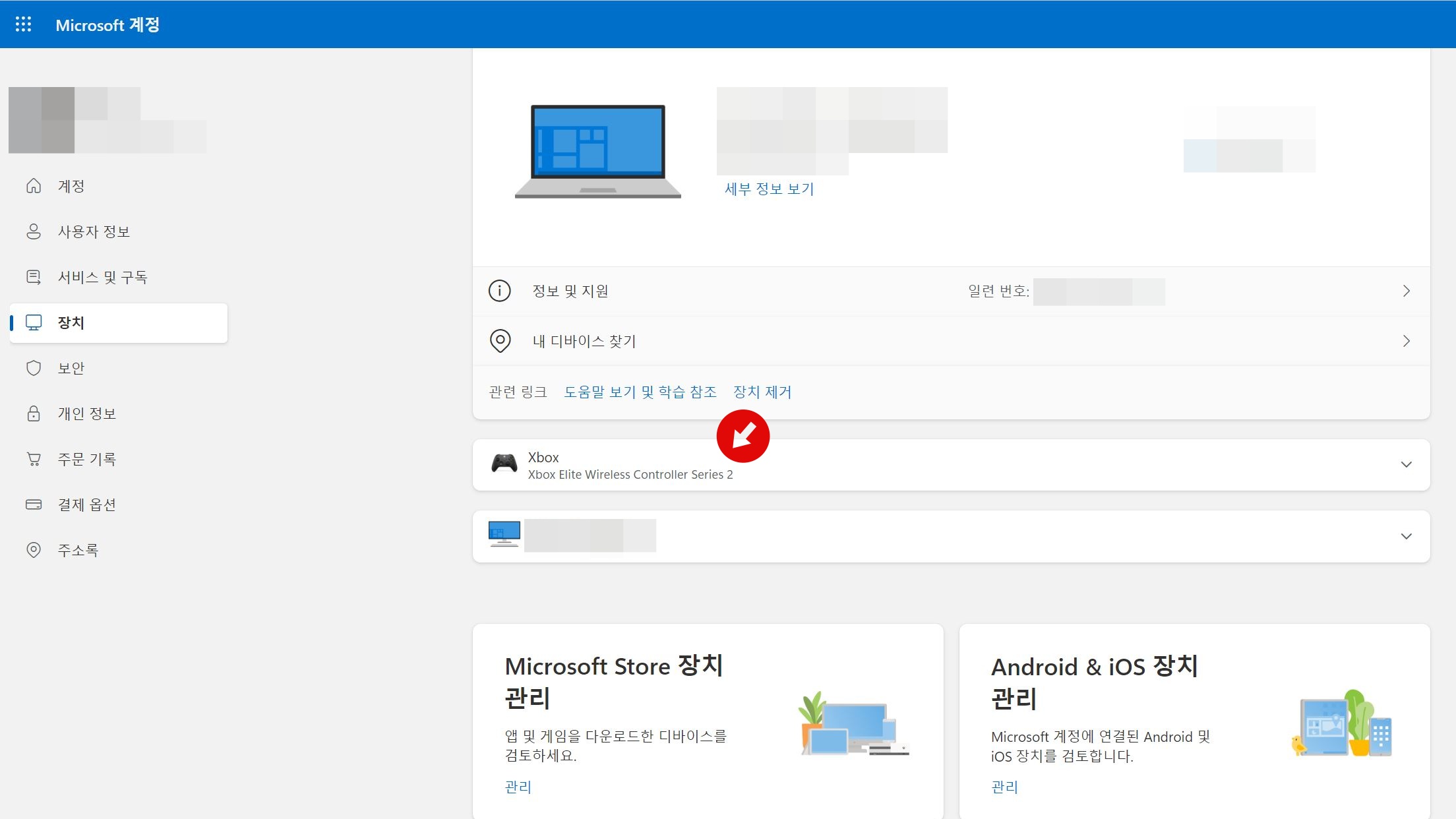1456x819 pixels.
Task: Select 서비스 및 구독 in sidebar
Action: 102,277
